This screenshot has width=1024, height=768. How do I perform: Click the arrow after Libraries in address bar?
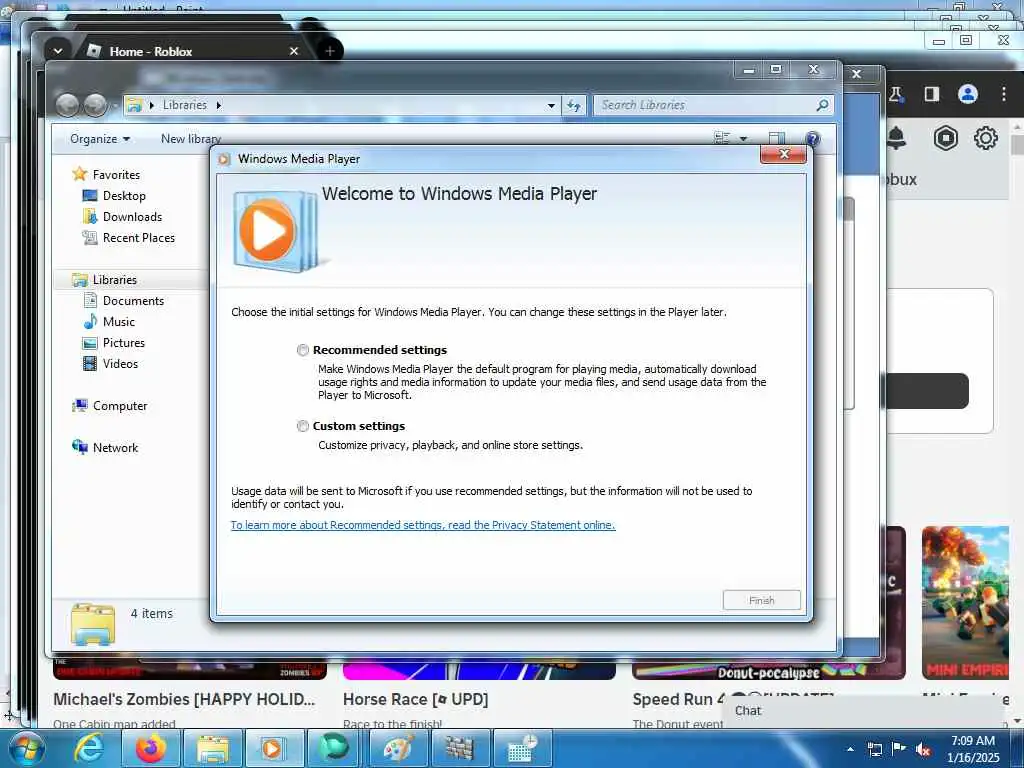[x=219, y=105]
